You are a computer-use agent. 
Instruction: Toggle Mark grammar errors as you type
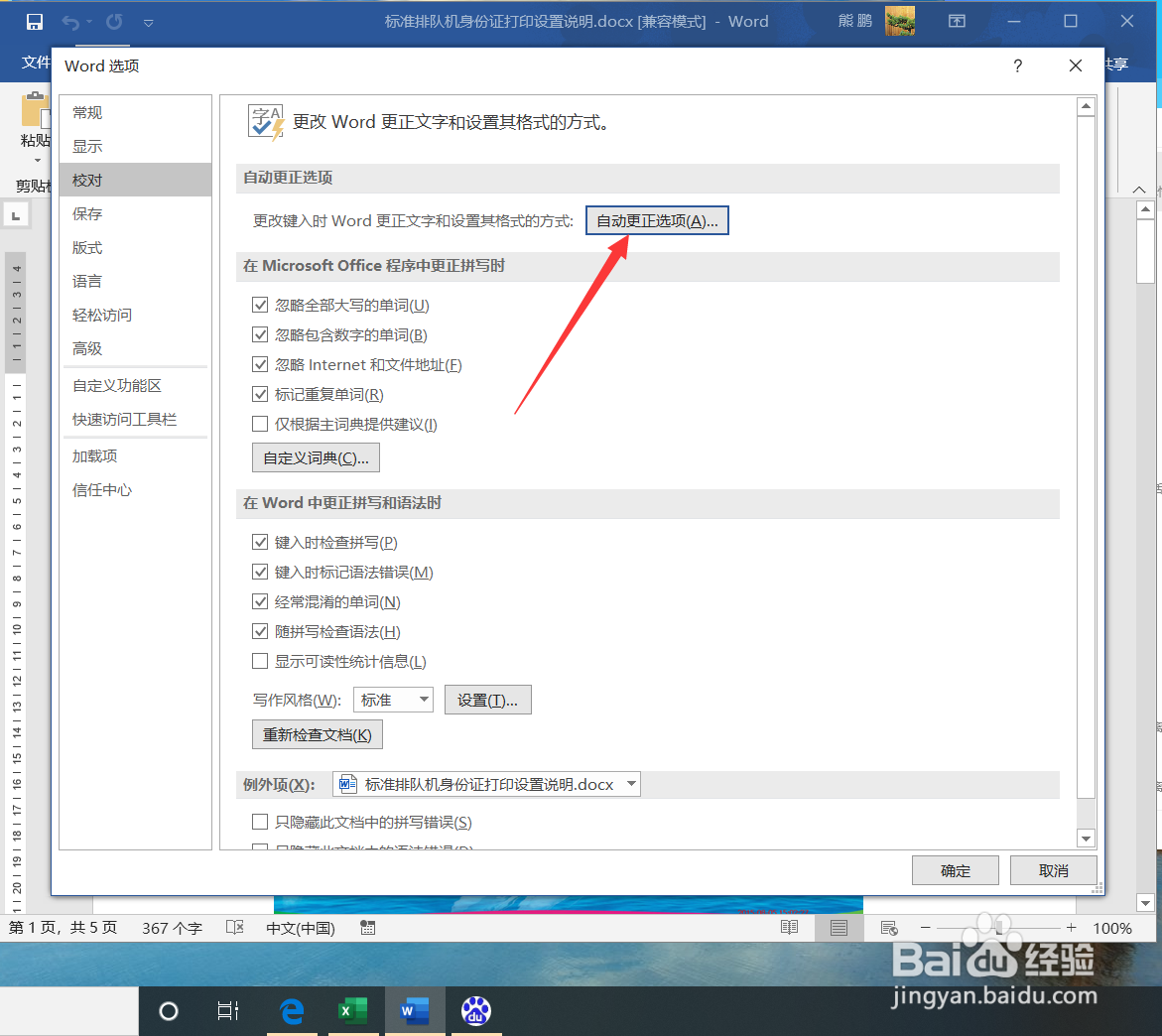[x=260, y=572]
